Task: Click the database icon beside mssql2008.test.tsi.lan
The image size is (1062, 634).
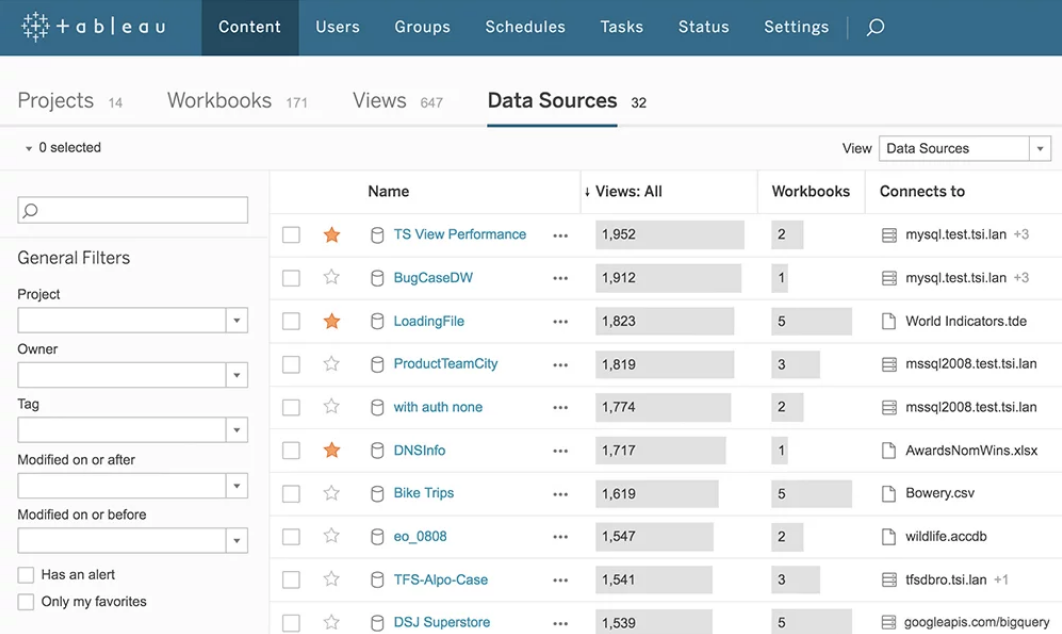Action: click(x=887, y=364)
